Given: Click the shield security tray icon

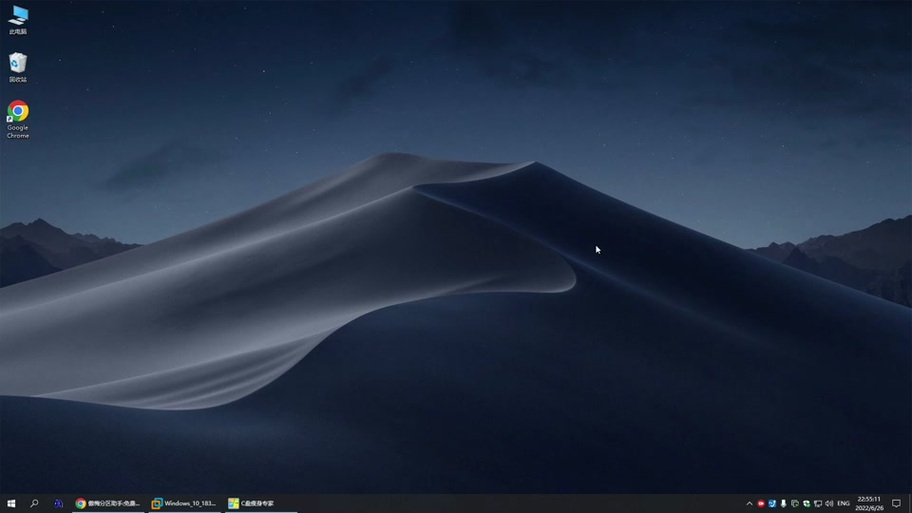Looking at the screenshot, I should [806, 503].
